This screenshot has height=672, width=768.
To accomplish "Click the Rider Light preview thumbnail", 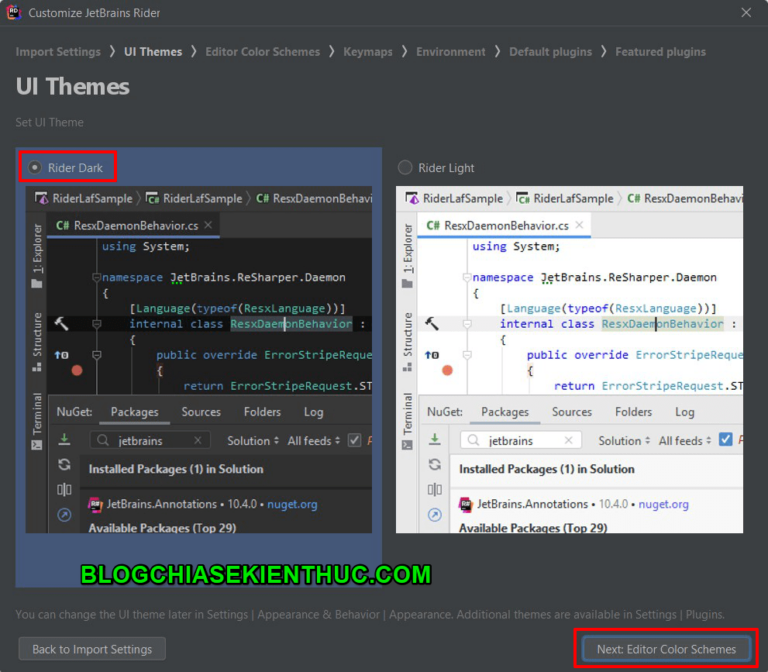I will coord(569,360).
